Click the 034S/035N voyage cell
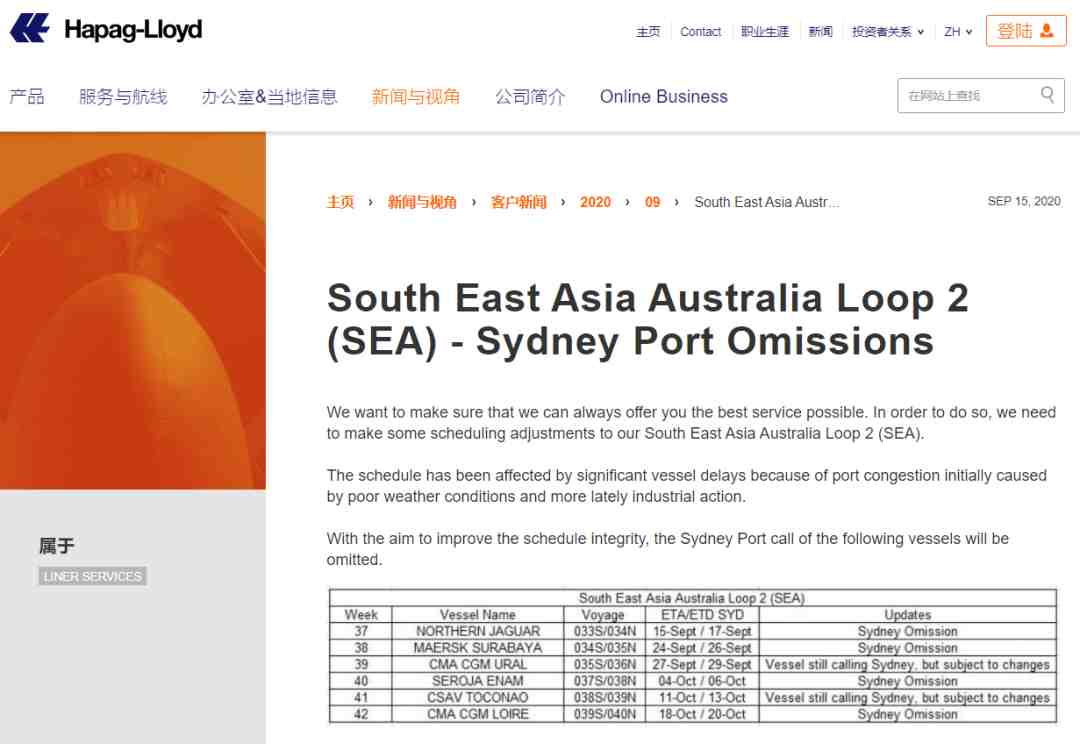 click(605, 648)
